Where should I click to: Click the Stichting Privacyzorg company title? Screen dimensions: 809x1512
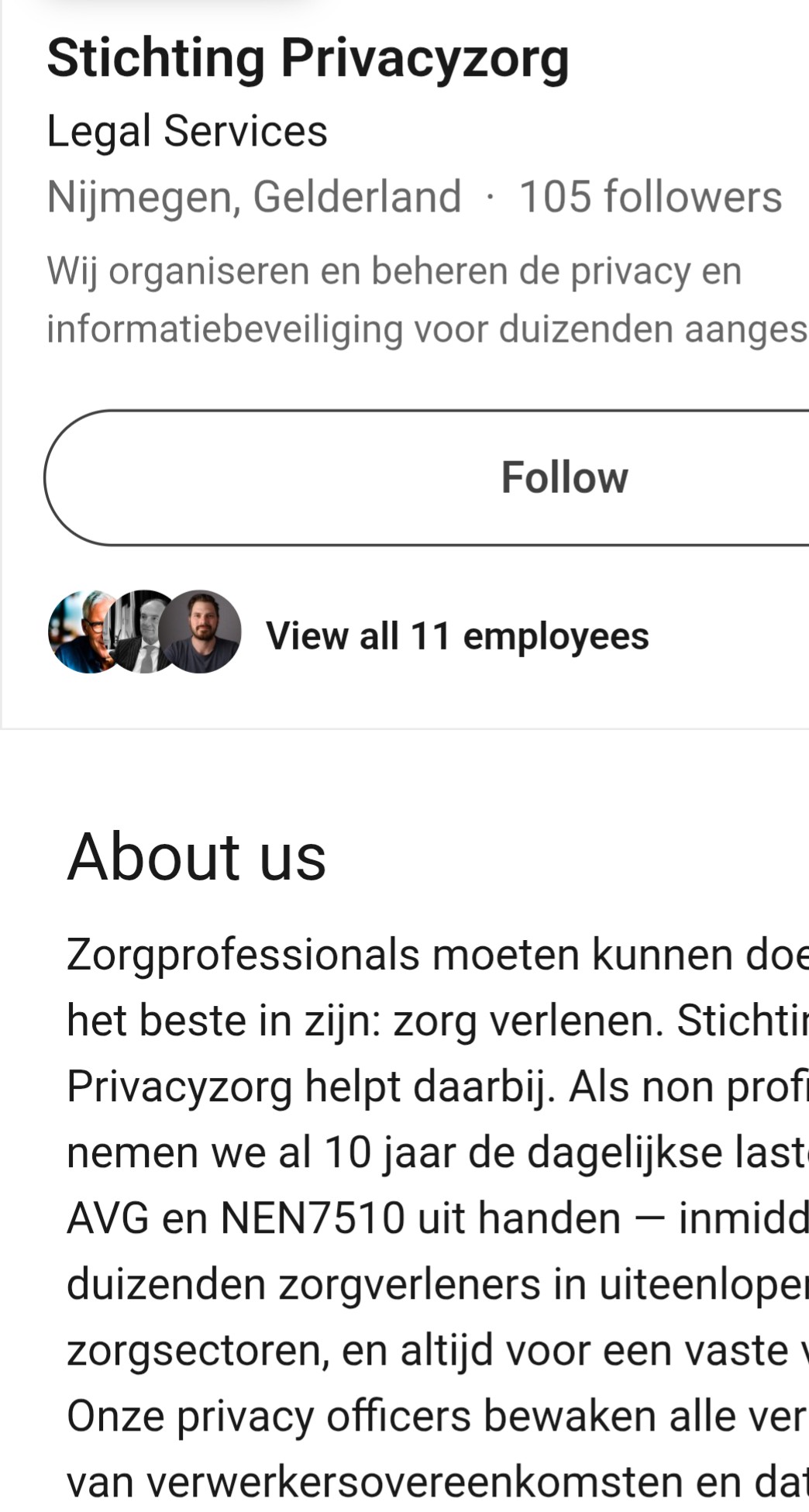point(308,59)
